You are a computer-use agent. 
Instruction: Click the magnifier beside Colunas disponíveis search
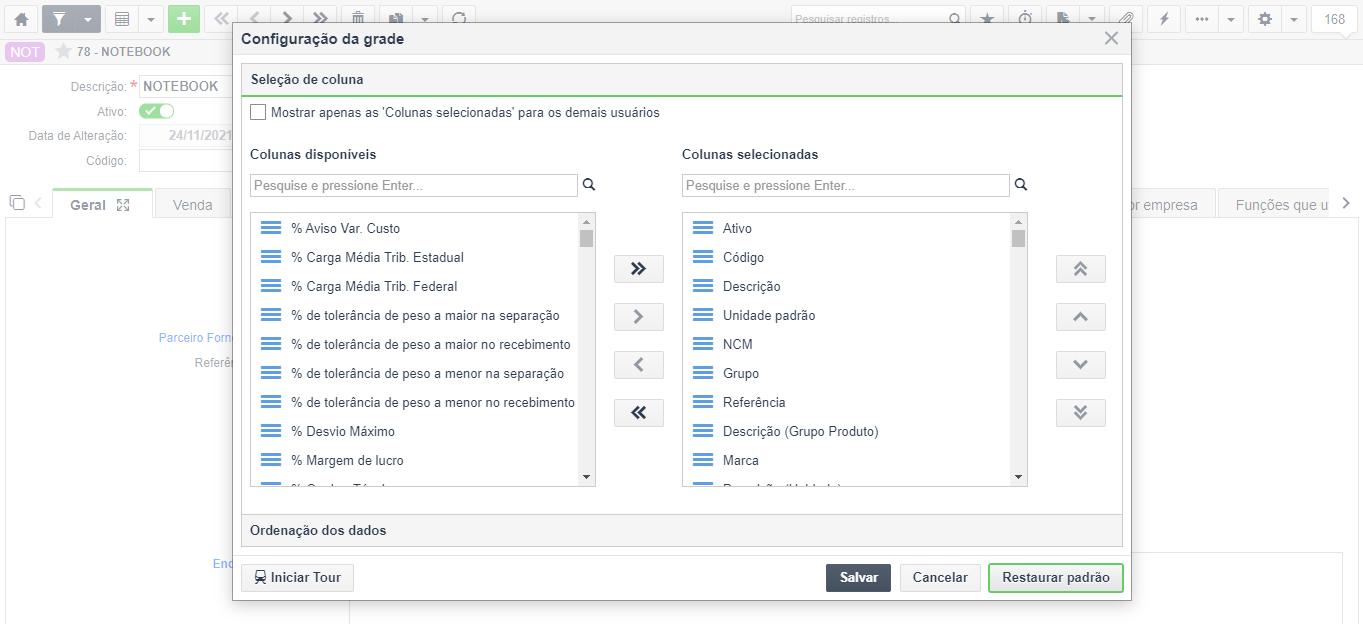pyautogui.click(x=589, y=185)
